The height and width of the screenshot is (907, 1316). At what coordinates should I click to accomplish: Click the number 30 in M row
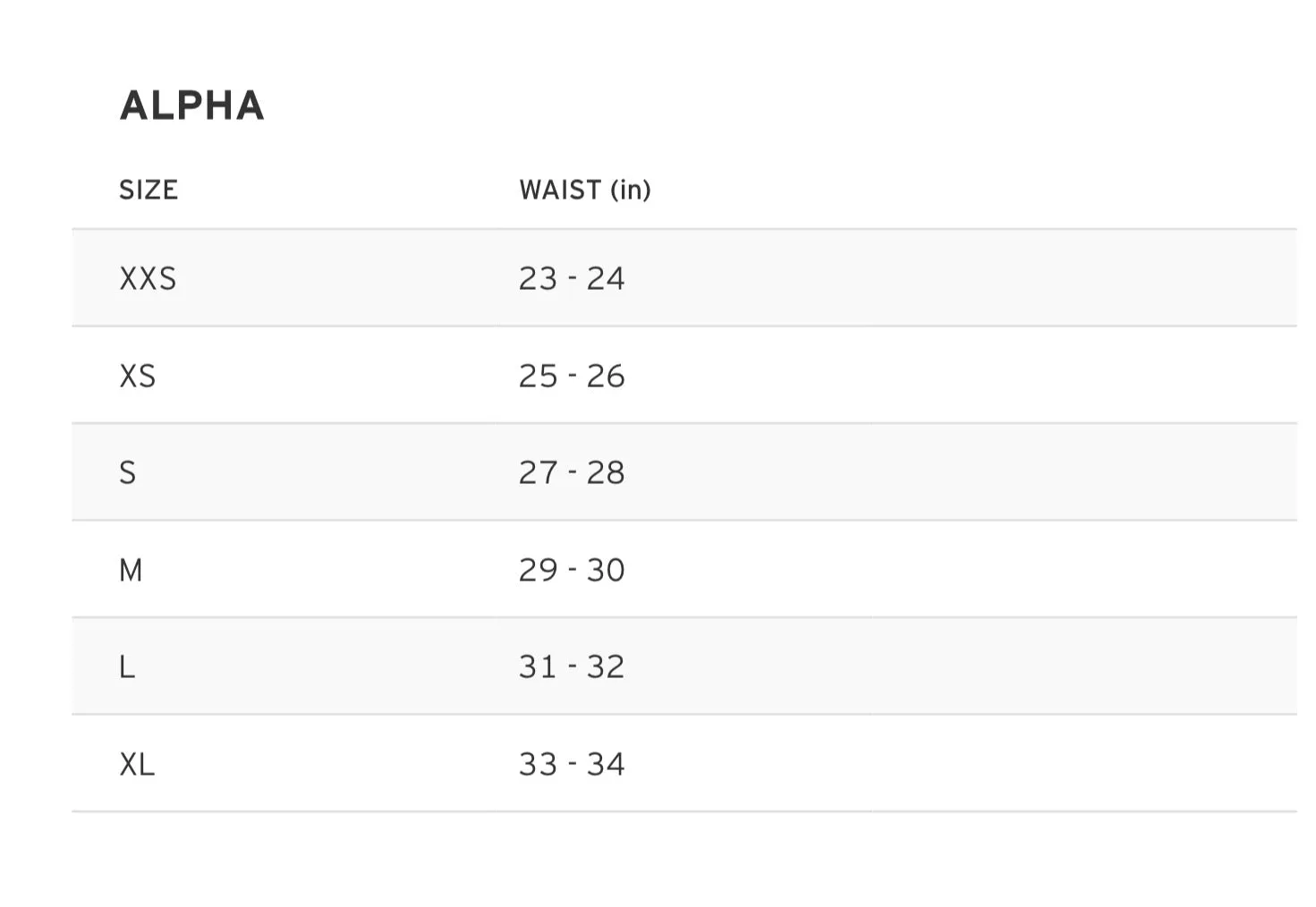[606, 570]
